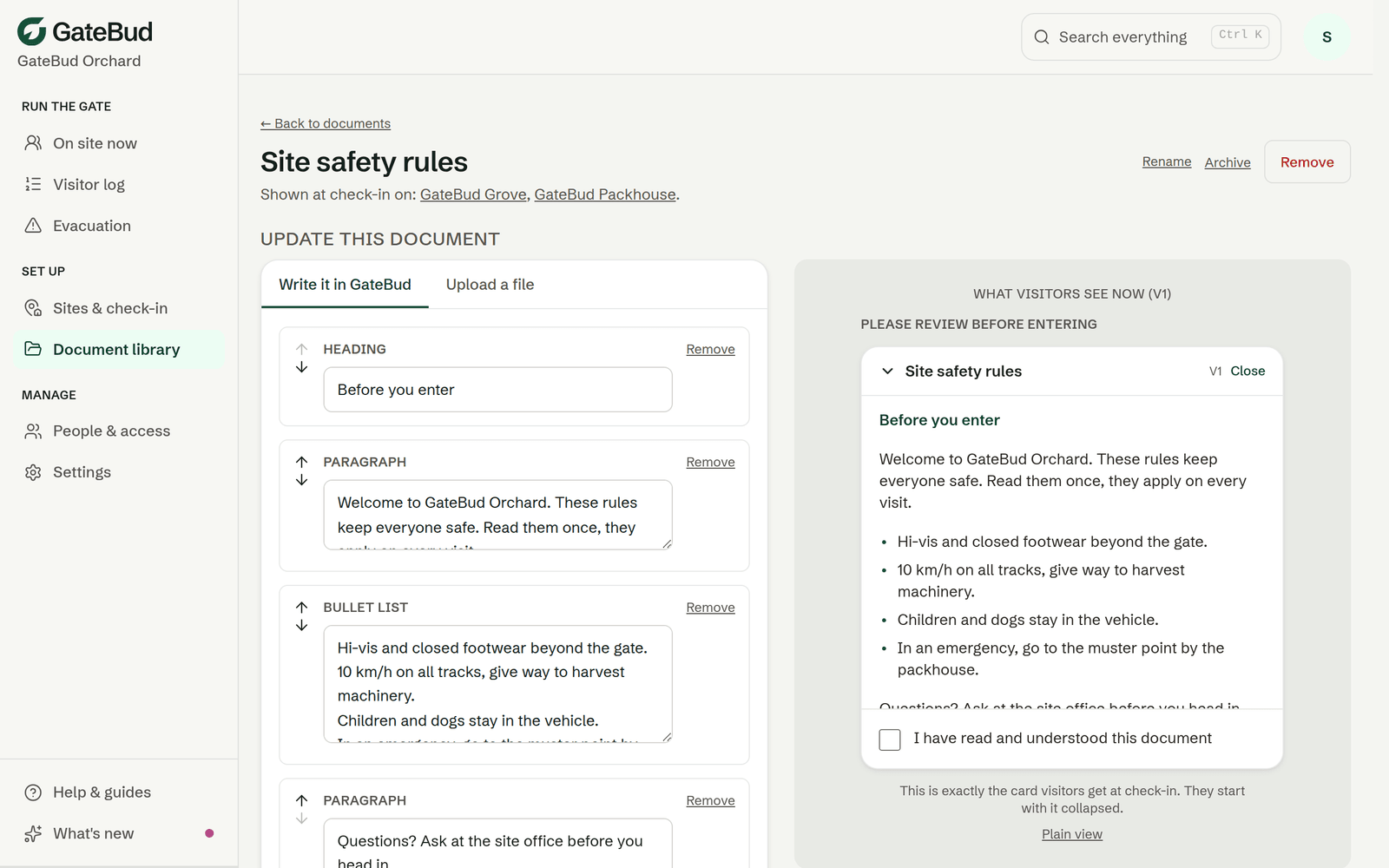The image size is (1389, 868).
Task: Click the search magnifier icon
Action: click(1042, 37)
